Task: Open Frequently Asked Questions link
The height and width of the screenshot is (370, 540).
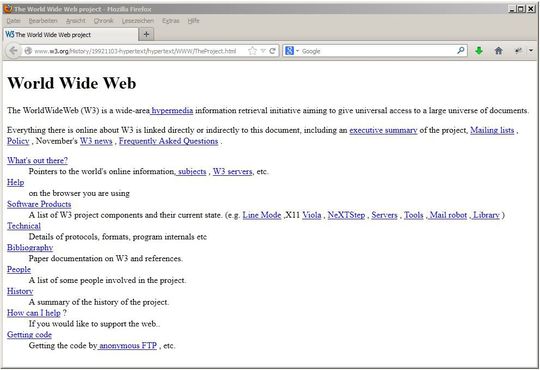Action: (168, 141)
